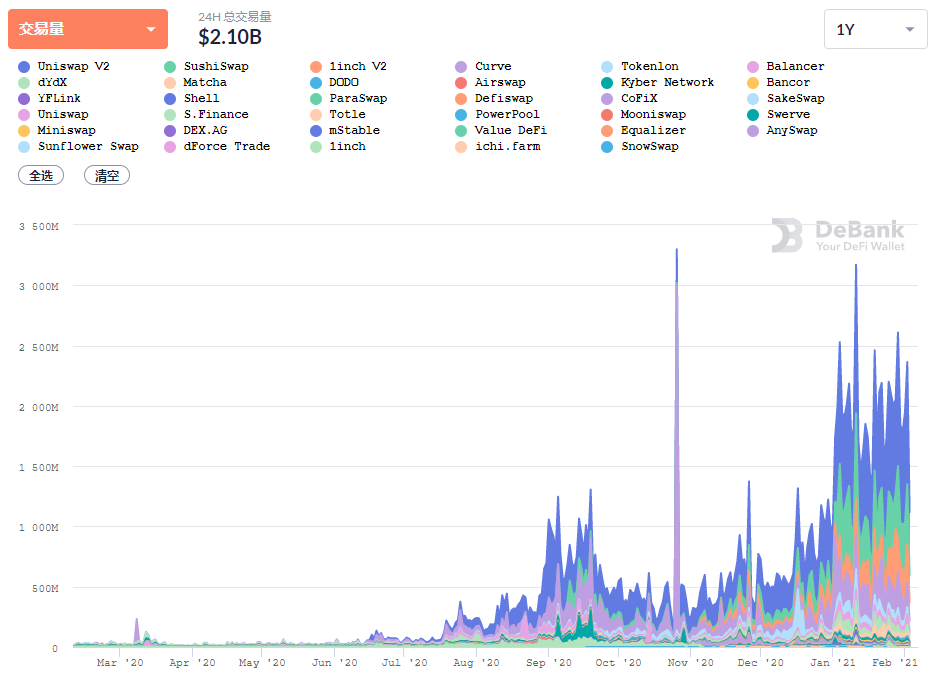Toggle SushiSwap series in legend
The width and height of the screenshot is (930, 685).
coord(206,66)
